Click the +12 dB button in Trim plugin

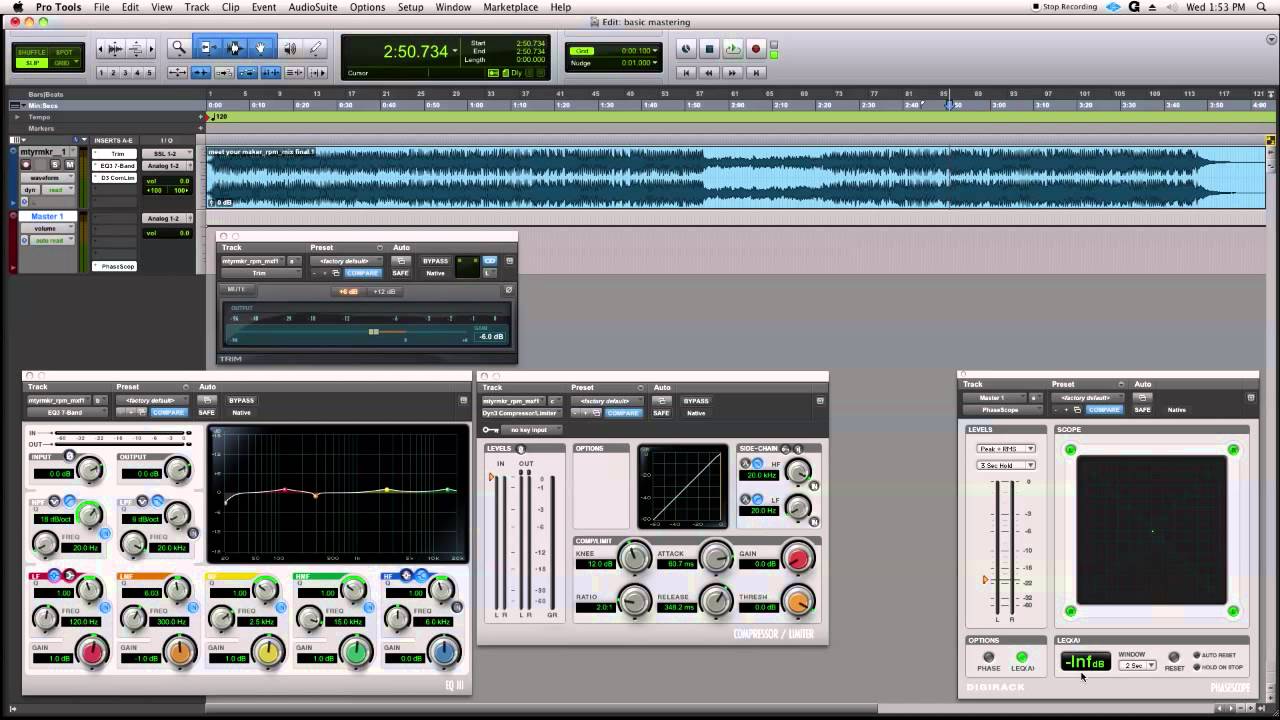pyautogui.click(x=385, y=292)
